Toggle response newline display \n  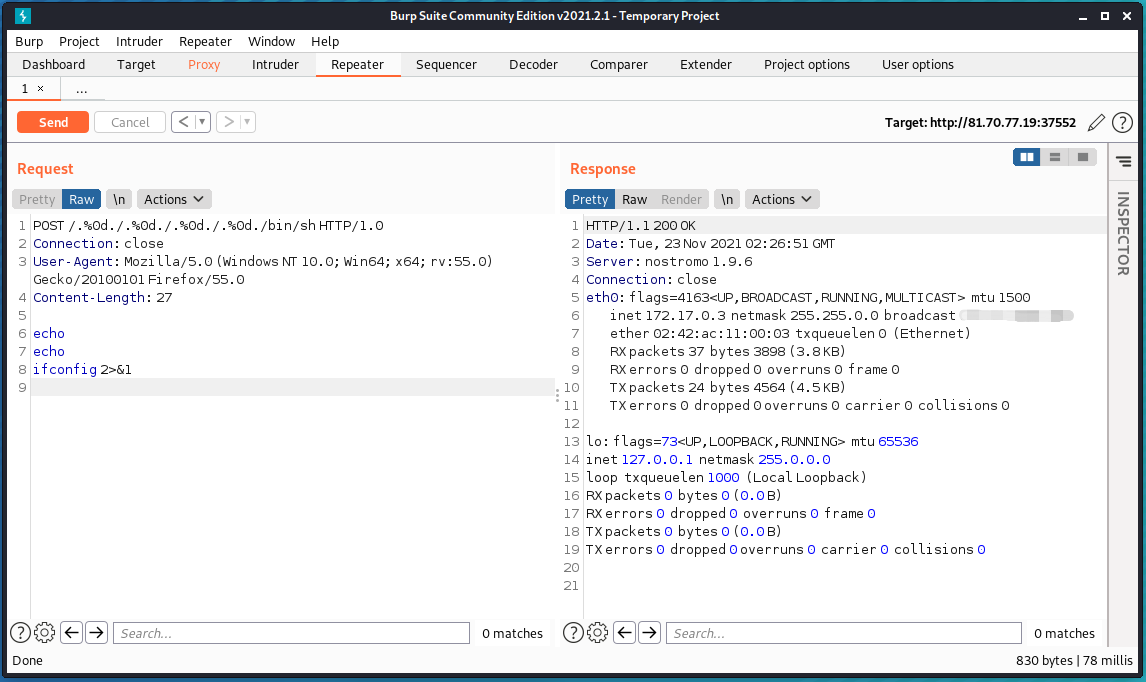coord(727,200)
